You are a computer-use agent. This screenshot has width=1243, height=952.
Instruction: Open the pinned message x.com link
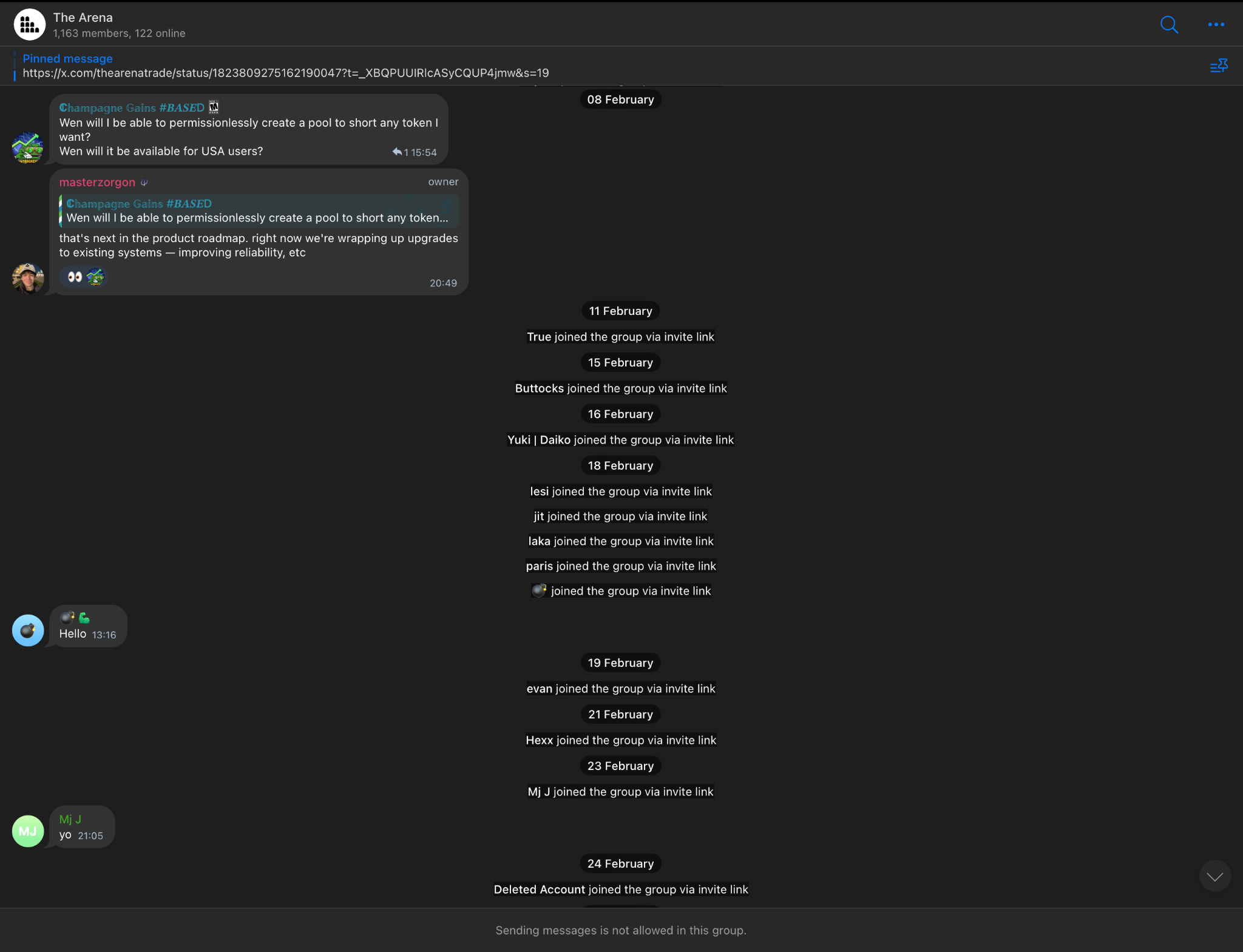(x=285, y=73)
